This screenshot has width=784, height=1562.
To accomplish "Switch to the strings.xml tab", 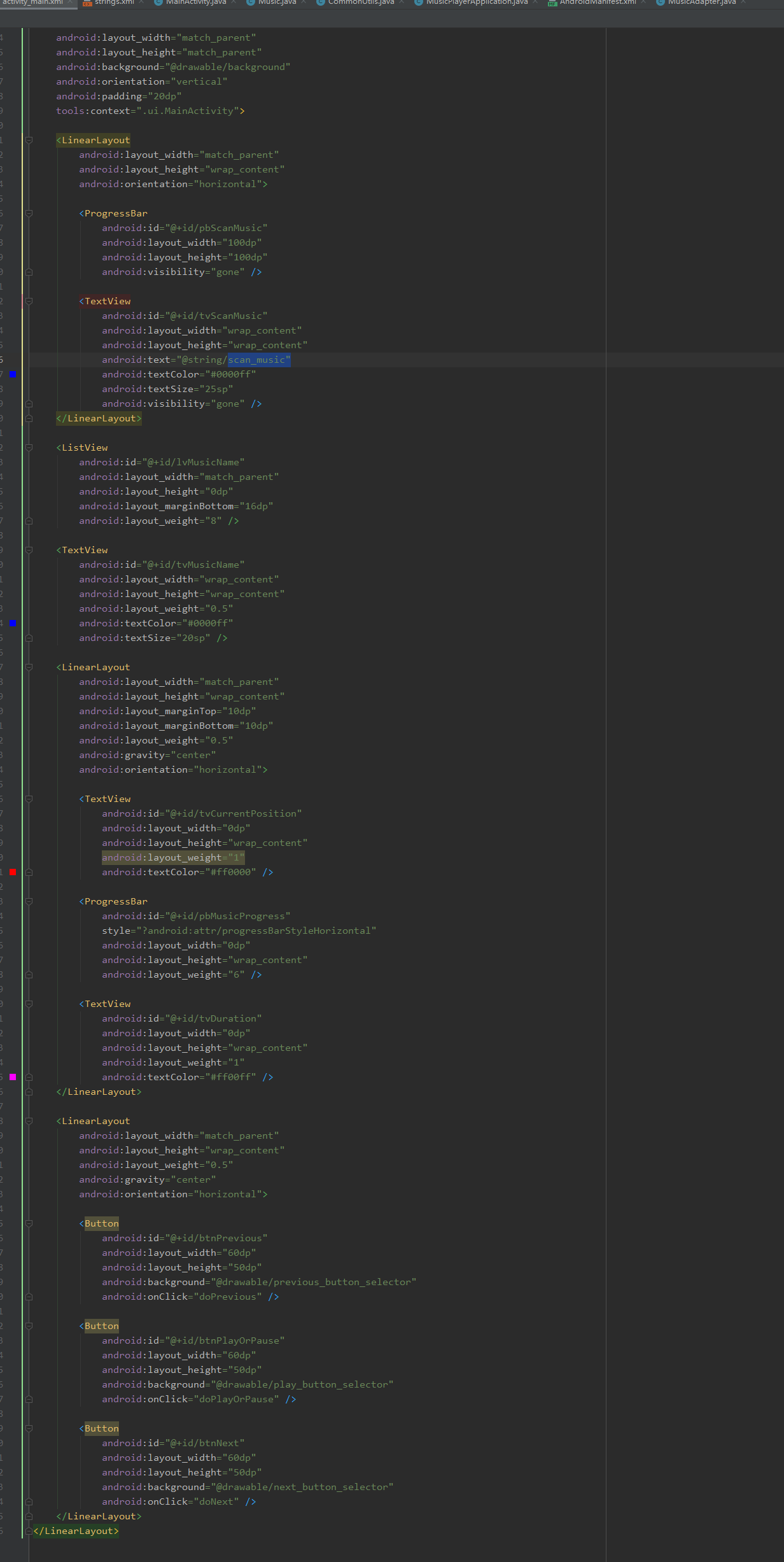I will pyautogui.click(x=114, y=3).
